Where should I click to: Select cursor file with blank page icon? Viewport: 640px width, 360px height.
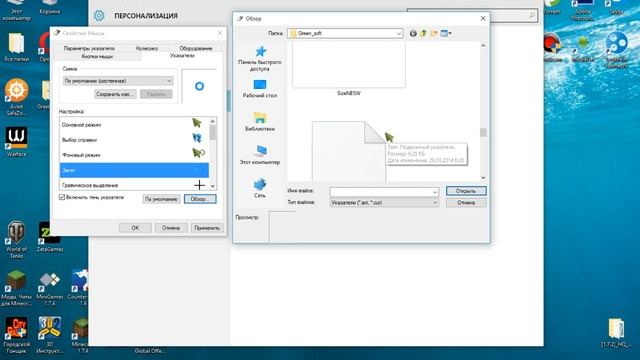[x=349, y=151]
